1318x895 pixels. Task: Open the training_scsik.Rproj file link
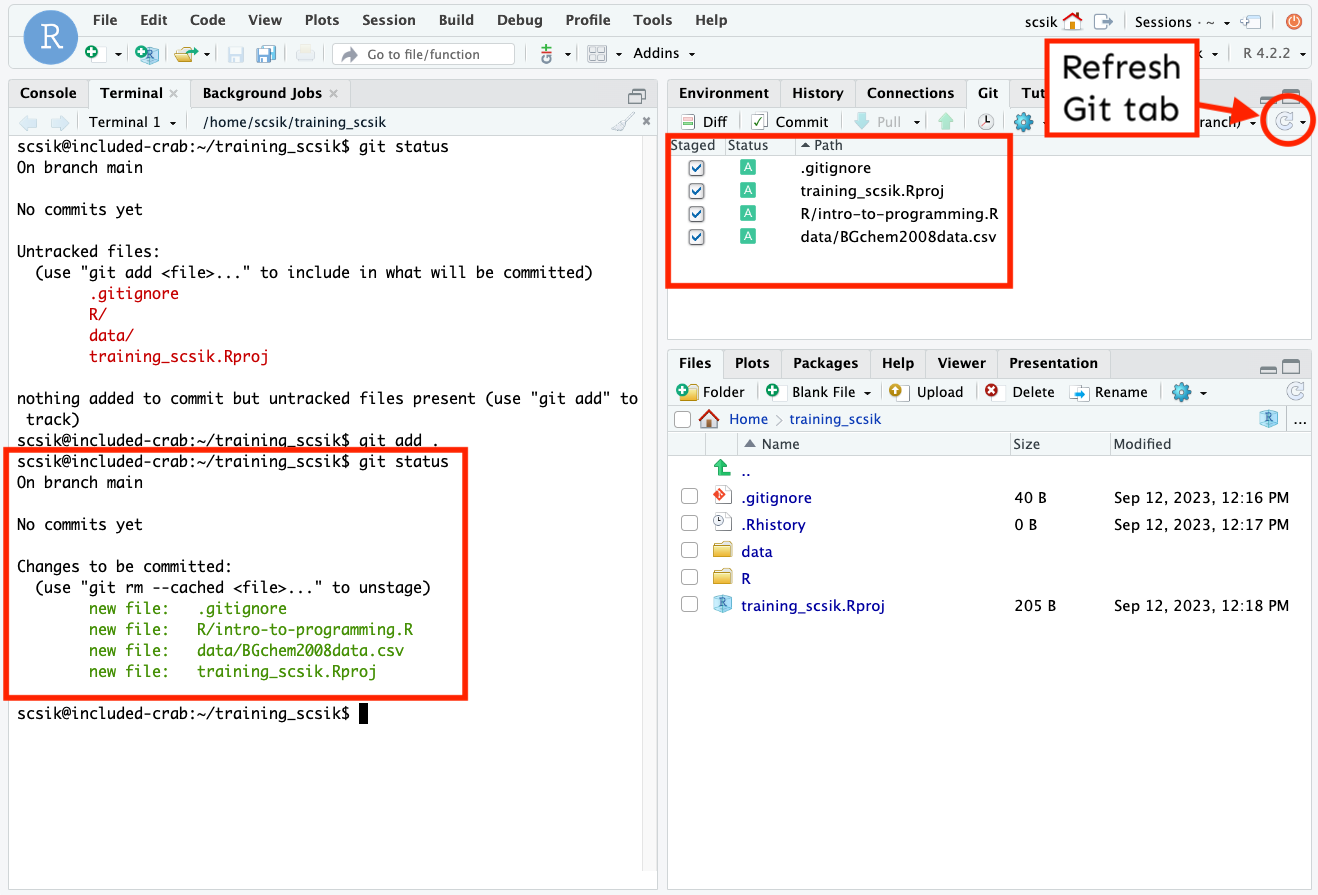tap(812, 605)
